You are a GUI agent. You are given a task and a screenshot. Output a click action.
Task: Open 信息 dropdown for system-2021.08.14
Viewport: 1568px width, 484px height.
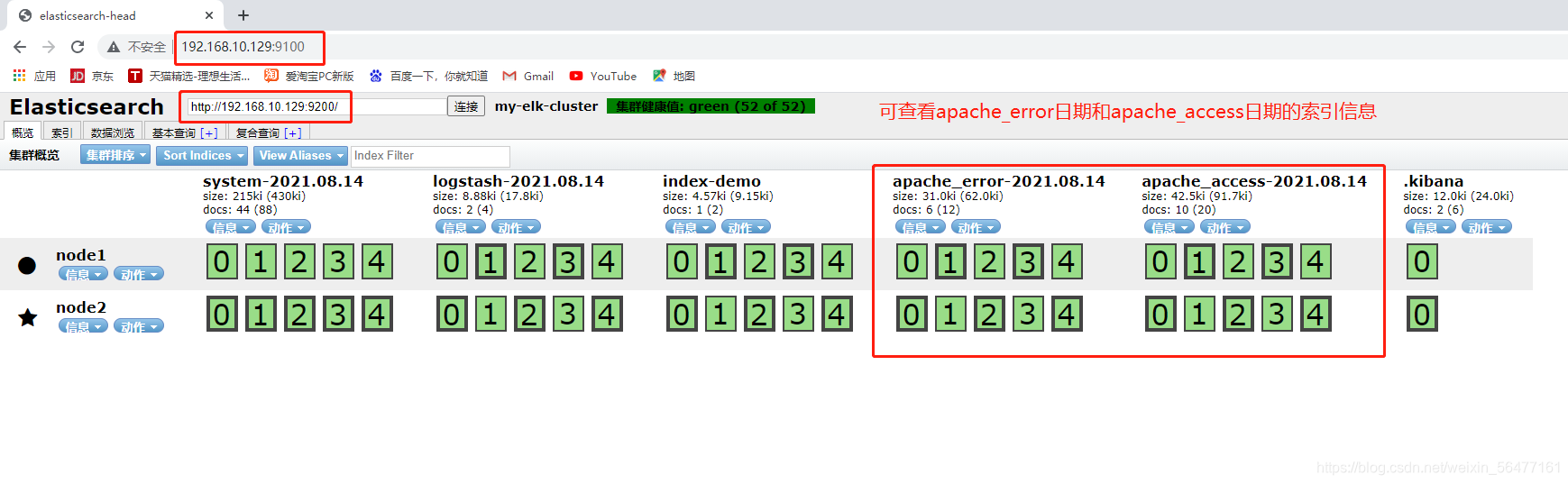(231, 227)
